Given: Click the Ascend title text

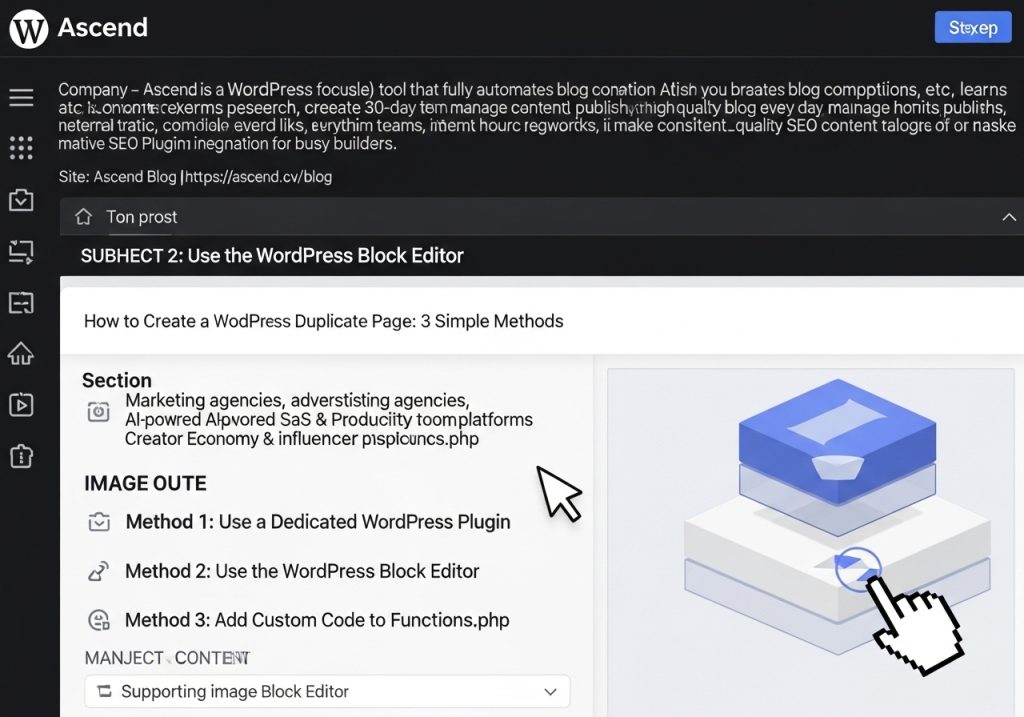Looking at the screenshot, I should pyautogui.click(x=103, y=27).
